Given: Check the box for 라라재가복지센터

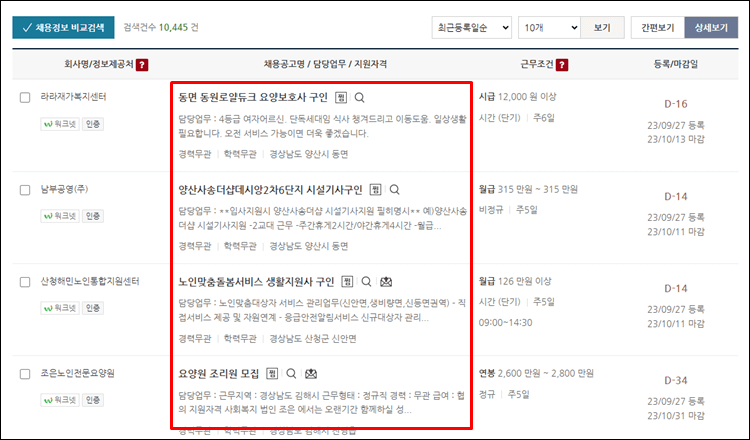Looking at the screenshot, I should point(26,97).
